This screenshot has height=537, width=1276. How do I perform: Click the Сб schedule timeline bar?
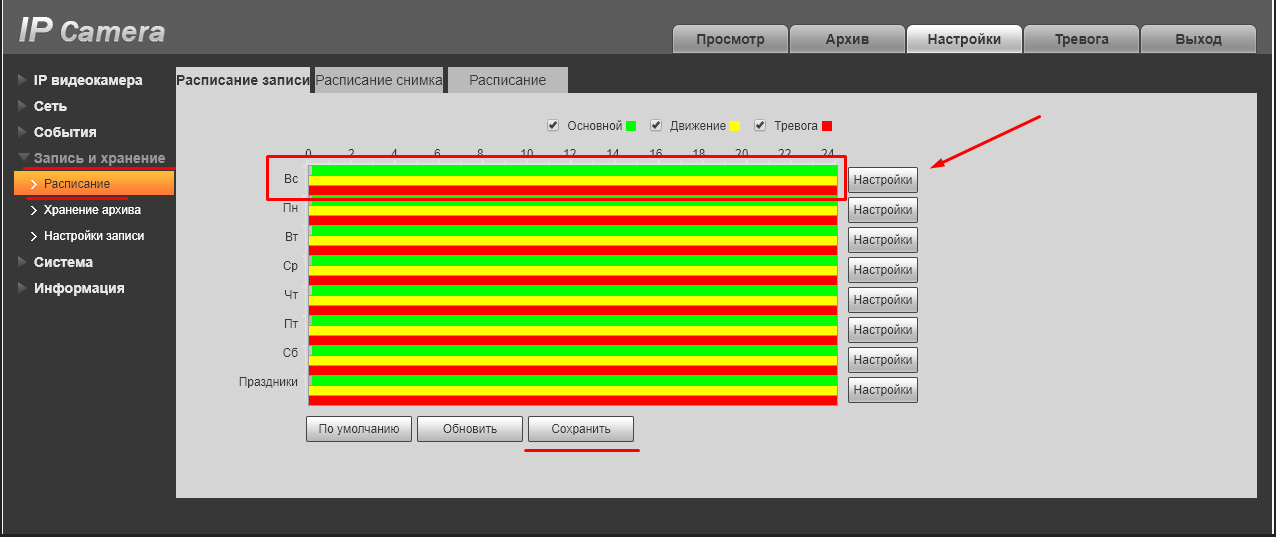point(572,360)
